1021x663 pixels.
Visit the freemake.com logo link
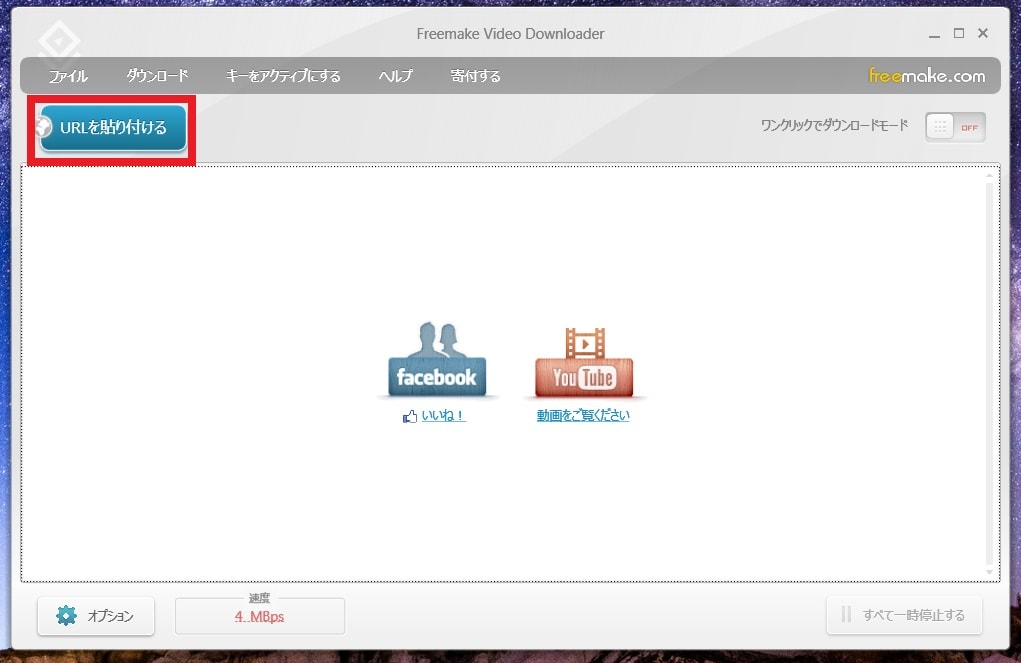(927, 76)
